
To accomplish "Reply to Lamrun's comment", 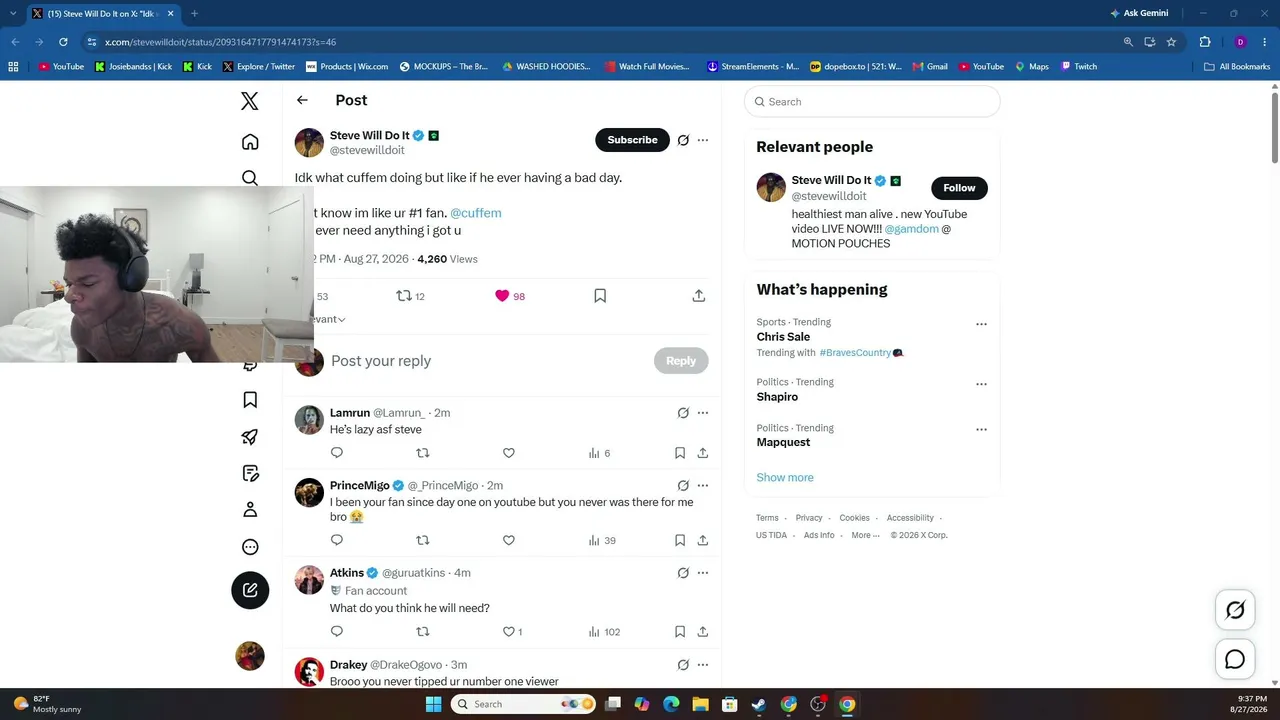I will pyautogui.click(x=337, y=453).
